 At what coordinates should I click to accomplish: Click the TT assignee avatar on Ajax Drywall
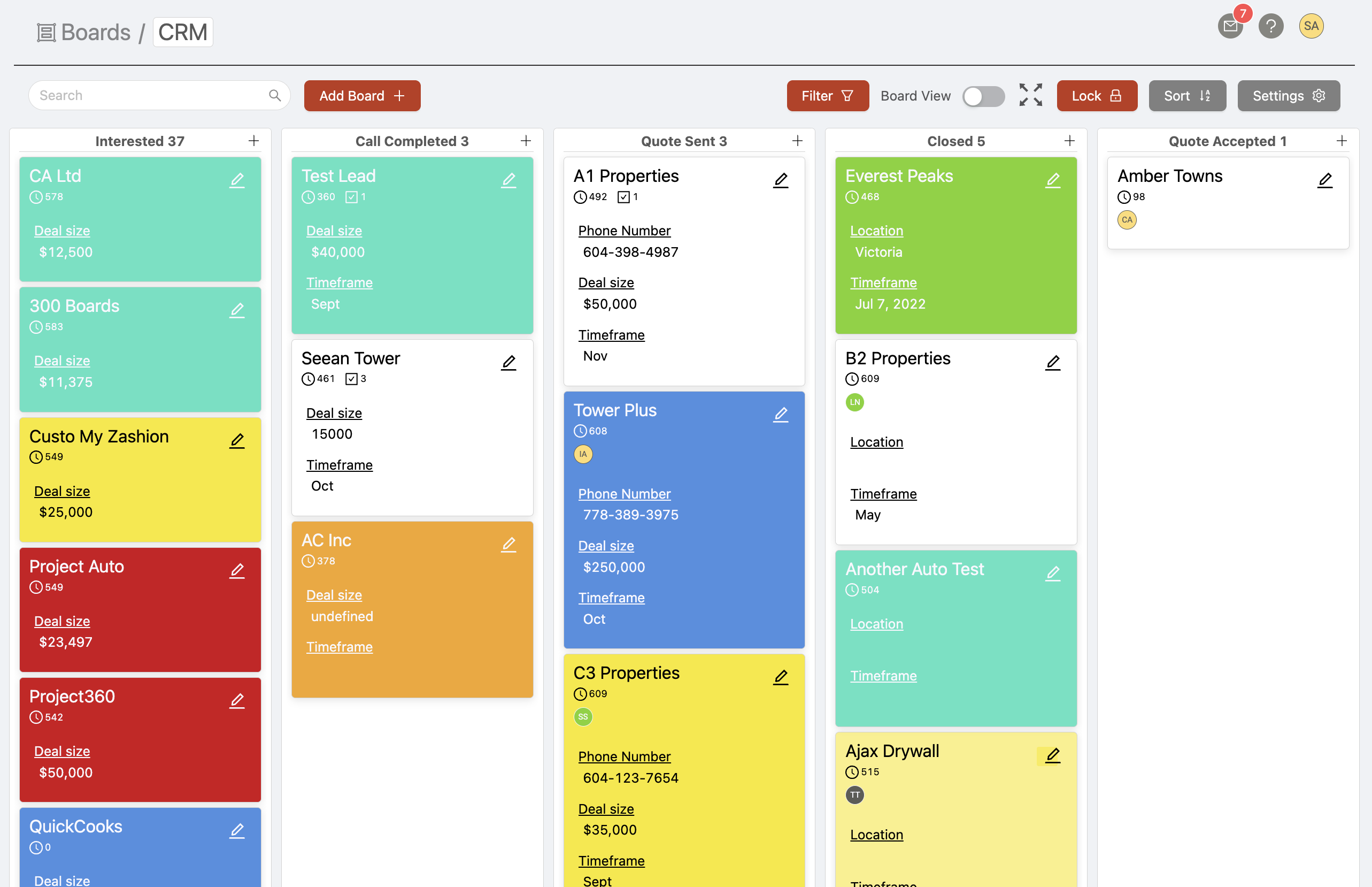855,796
